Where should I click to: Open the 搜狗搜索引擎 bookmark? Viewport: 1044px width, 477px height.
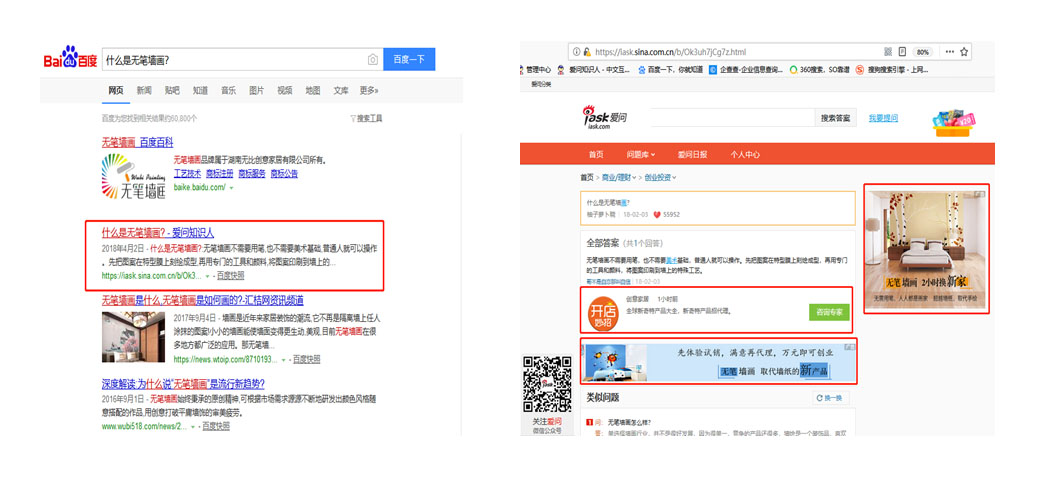click(892, 69)
